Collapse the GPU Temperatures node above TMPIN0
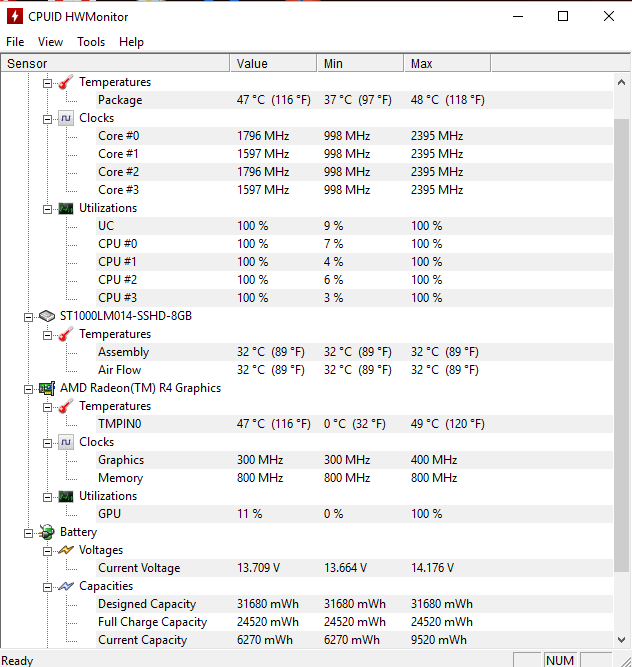Image resolution: width=632 pixels, height=667 pixels. click(x=47, y=407)
